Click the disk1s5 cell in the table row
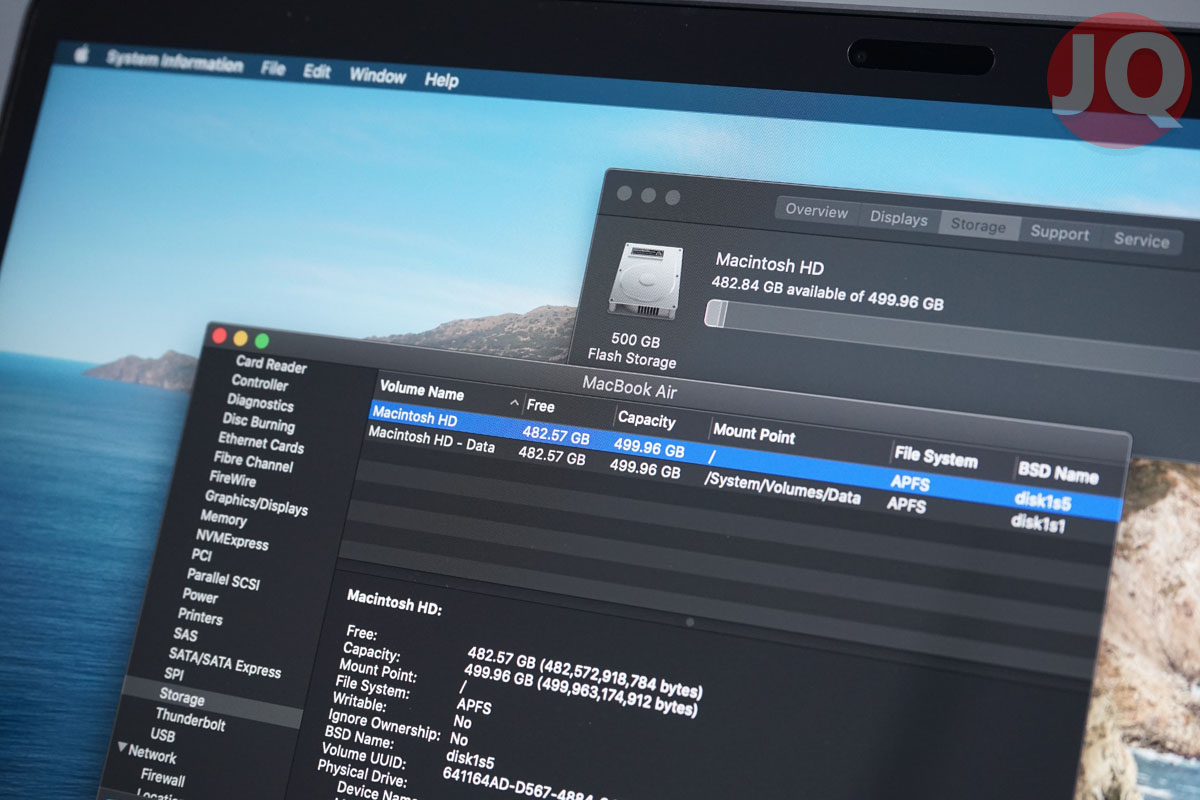Viewport: 1200px width, 800px height. (1042, 502)
